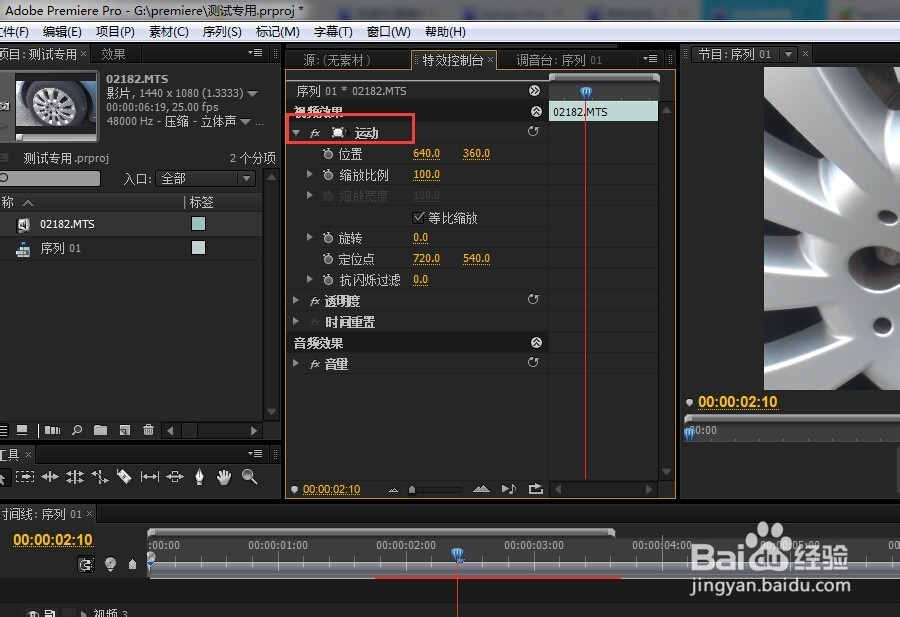This screenshot has width=900, height=617.
Task: Switch to the 源:(无素材) tab
Action: coord(337,60)
